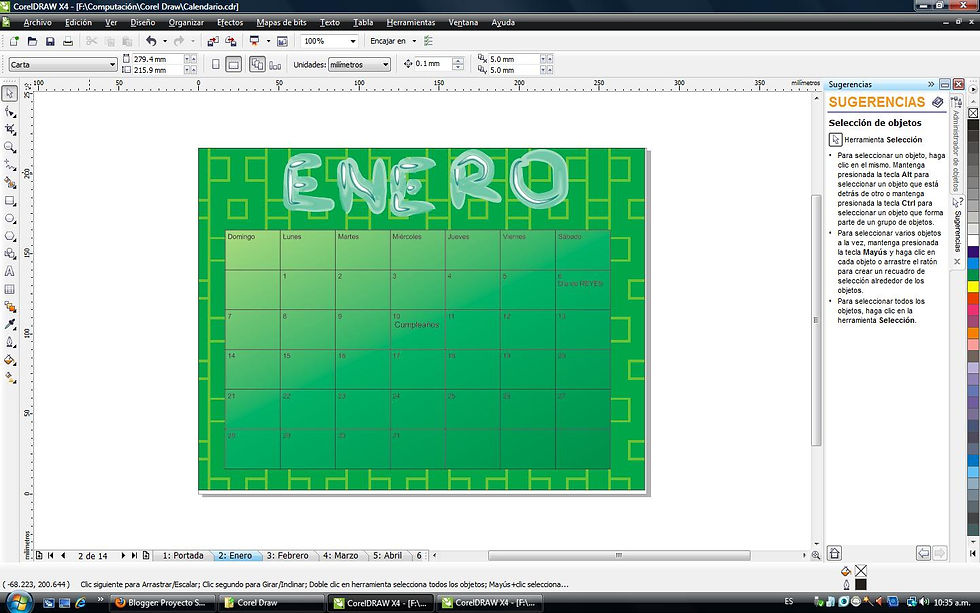Viewport: 980px width, 613px height.
Task: Click the horizontal scrollbar thumb
Action: [619, 556]
